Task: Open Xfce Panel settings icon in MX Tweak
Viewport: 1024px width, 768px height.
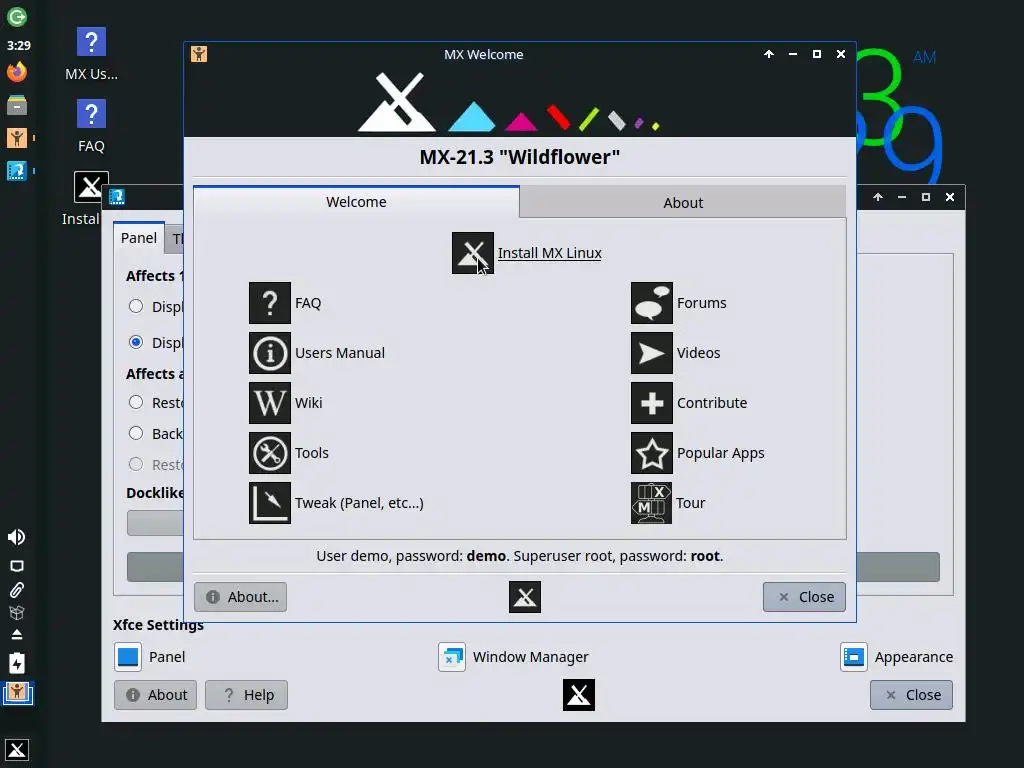Action: (128, 657)
